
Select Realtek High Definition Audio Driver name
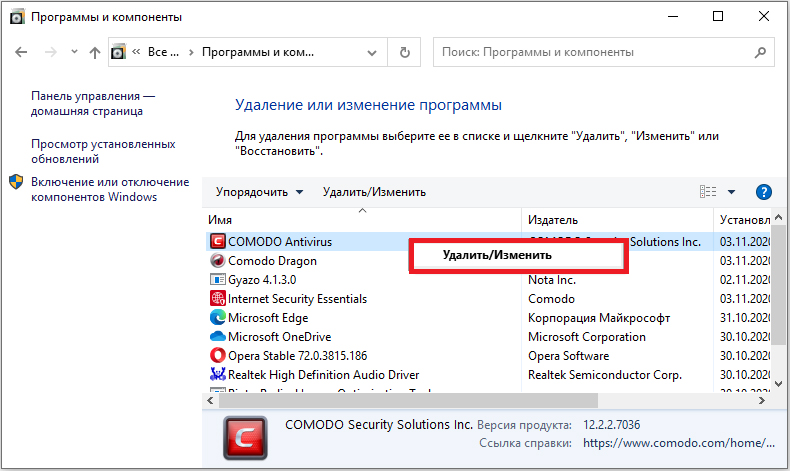coord(323,375)
